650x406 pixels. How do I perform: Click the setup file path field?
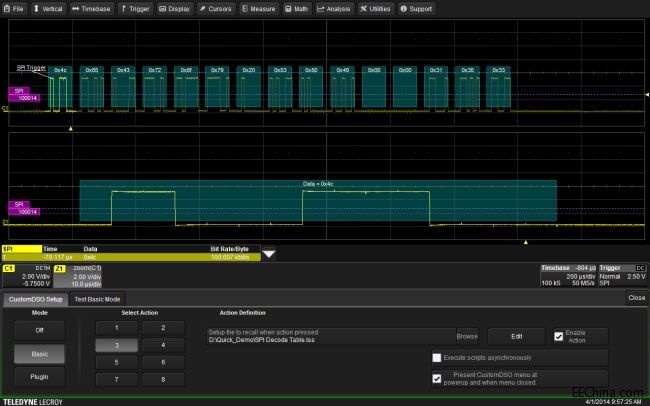pyautogui.click(x=331, y=336)
